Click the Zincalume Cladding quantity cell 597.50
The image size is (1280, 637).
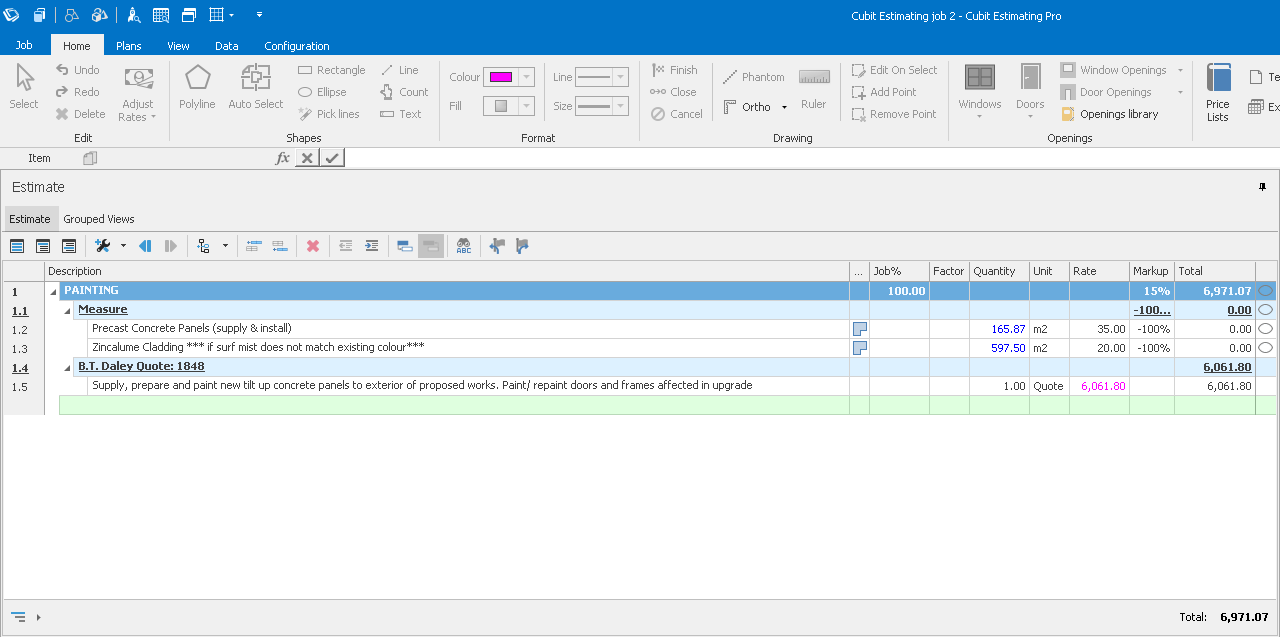click(x=1000, y=348)
